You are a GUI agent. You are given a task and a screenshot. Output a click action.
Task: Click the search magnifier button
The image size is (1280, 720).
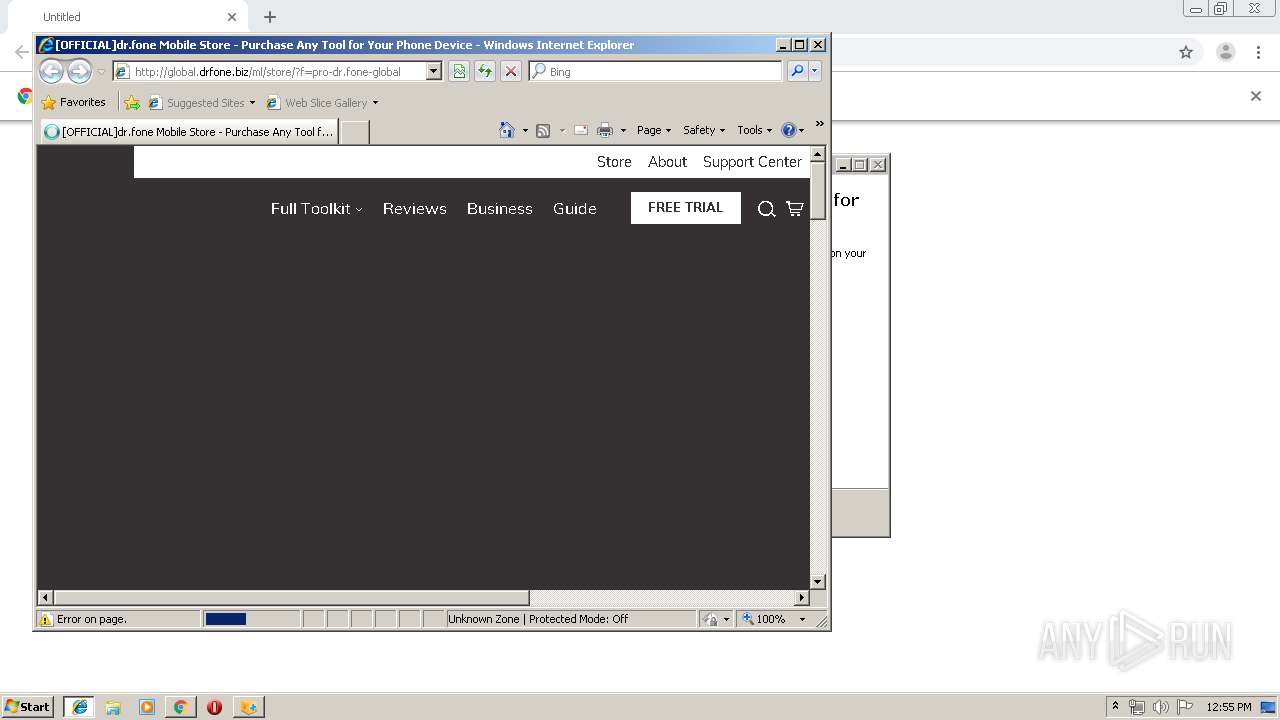click(797, 71)
